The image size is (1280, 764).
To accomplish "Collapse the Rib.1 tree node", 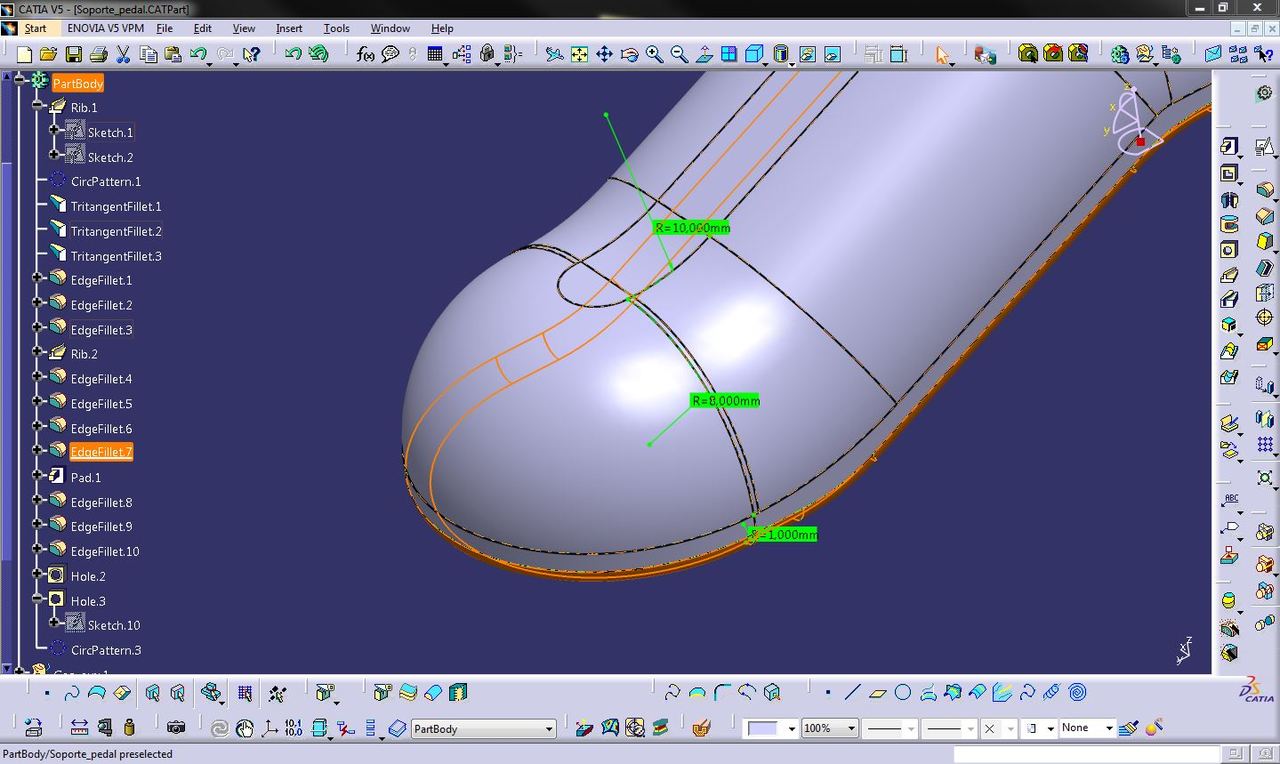I will click(x=38, y=104).
